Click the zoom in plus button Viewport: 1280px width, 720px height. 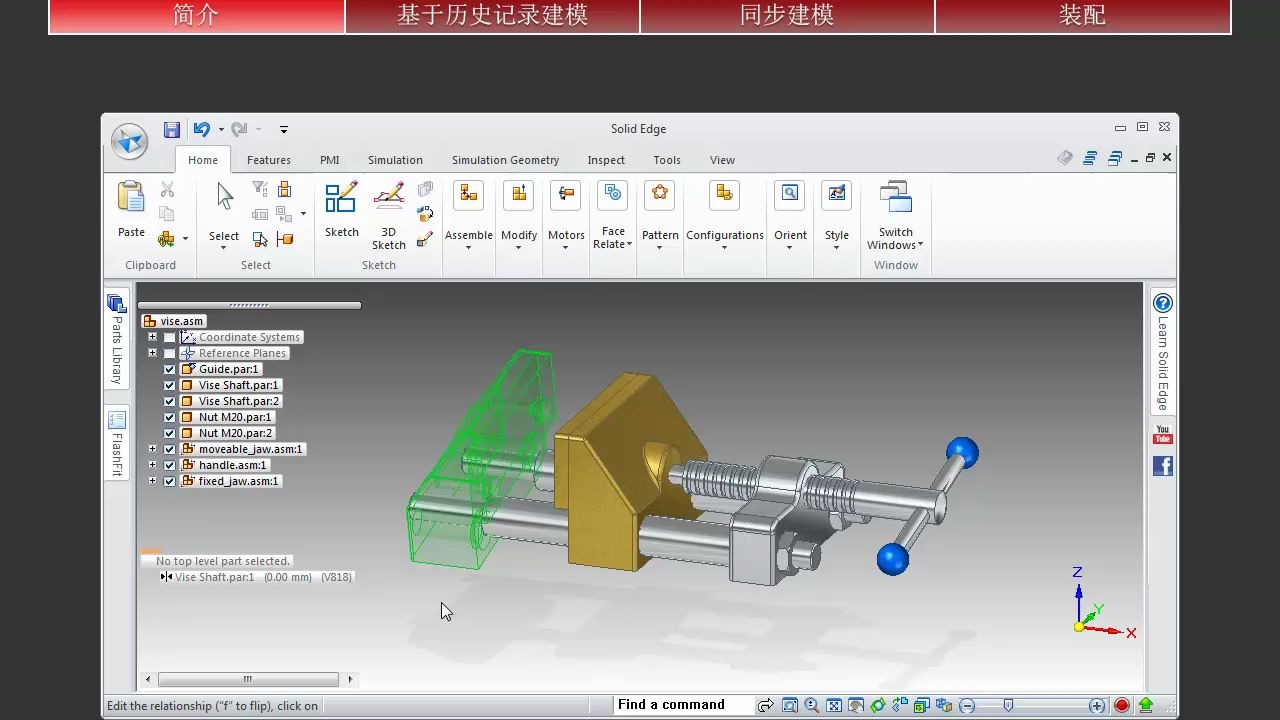coord(1097,705)
